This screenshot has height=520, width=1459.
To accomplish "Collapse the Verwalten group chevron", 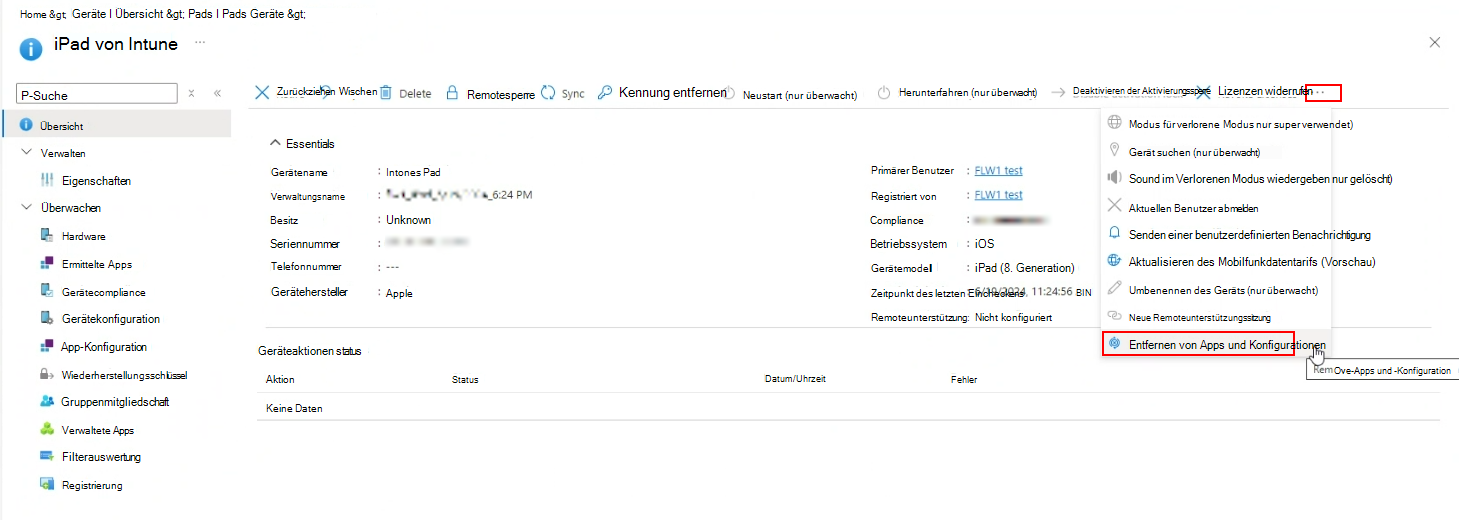I will [26, 153].
